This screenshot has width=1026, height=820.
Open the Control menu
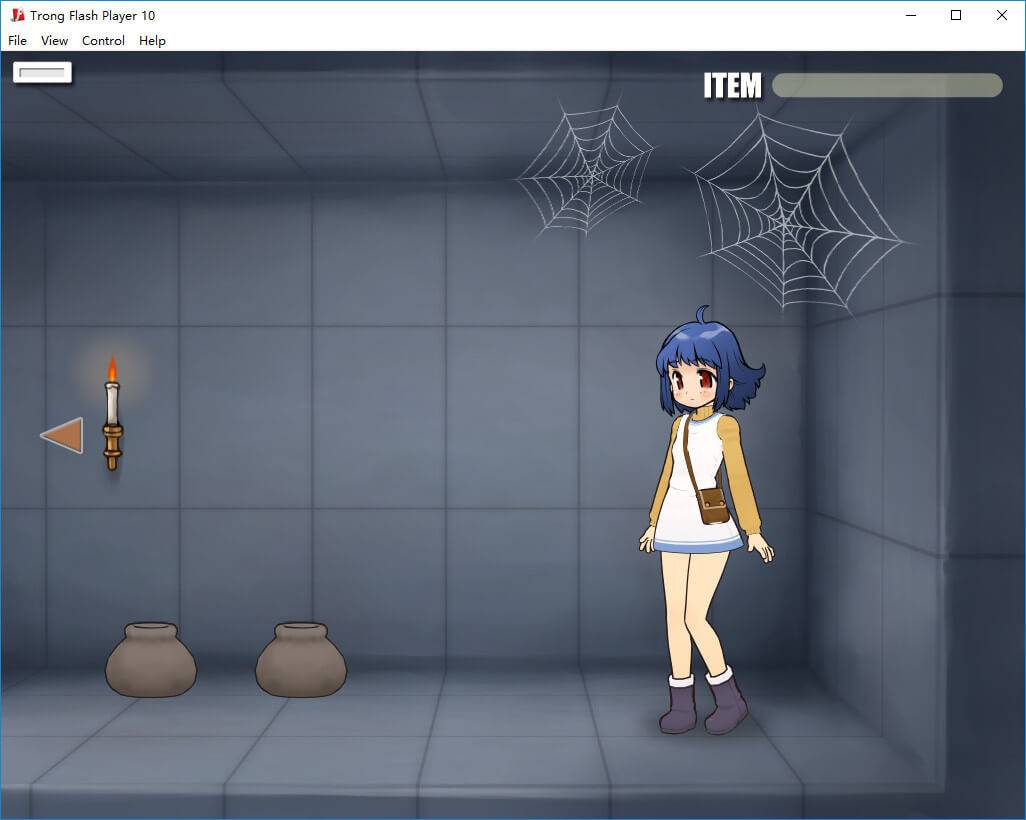coord(103,41)
